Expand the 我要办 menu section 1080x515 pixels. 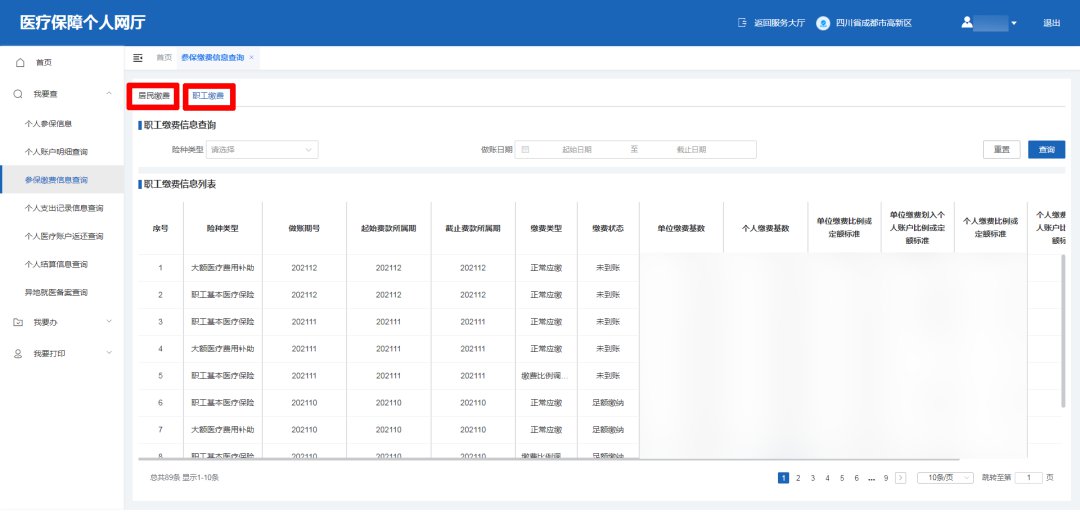click(x=108, y=322)
